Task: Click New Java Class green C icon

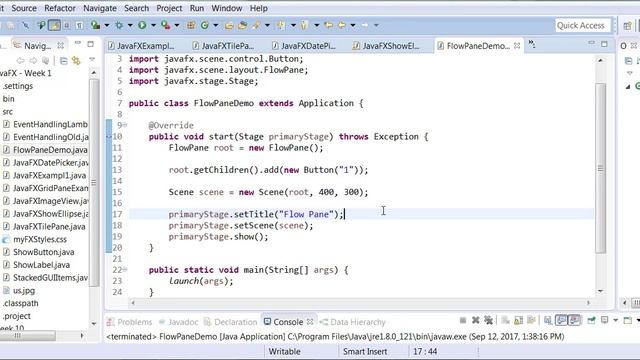Action: (x=204, y=25)
